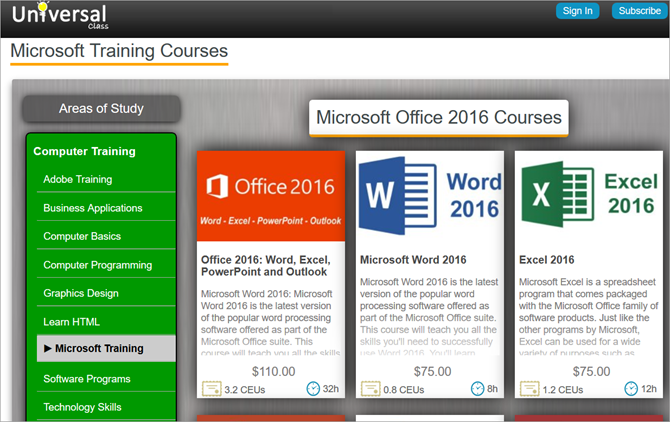Click the 32h clock icon
Image resolution: width=670 pixels, height=422 pixels.
point(313,389)
